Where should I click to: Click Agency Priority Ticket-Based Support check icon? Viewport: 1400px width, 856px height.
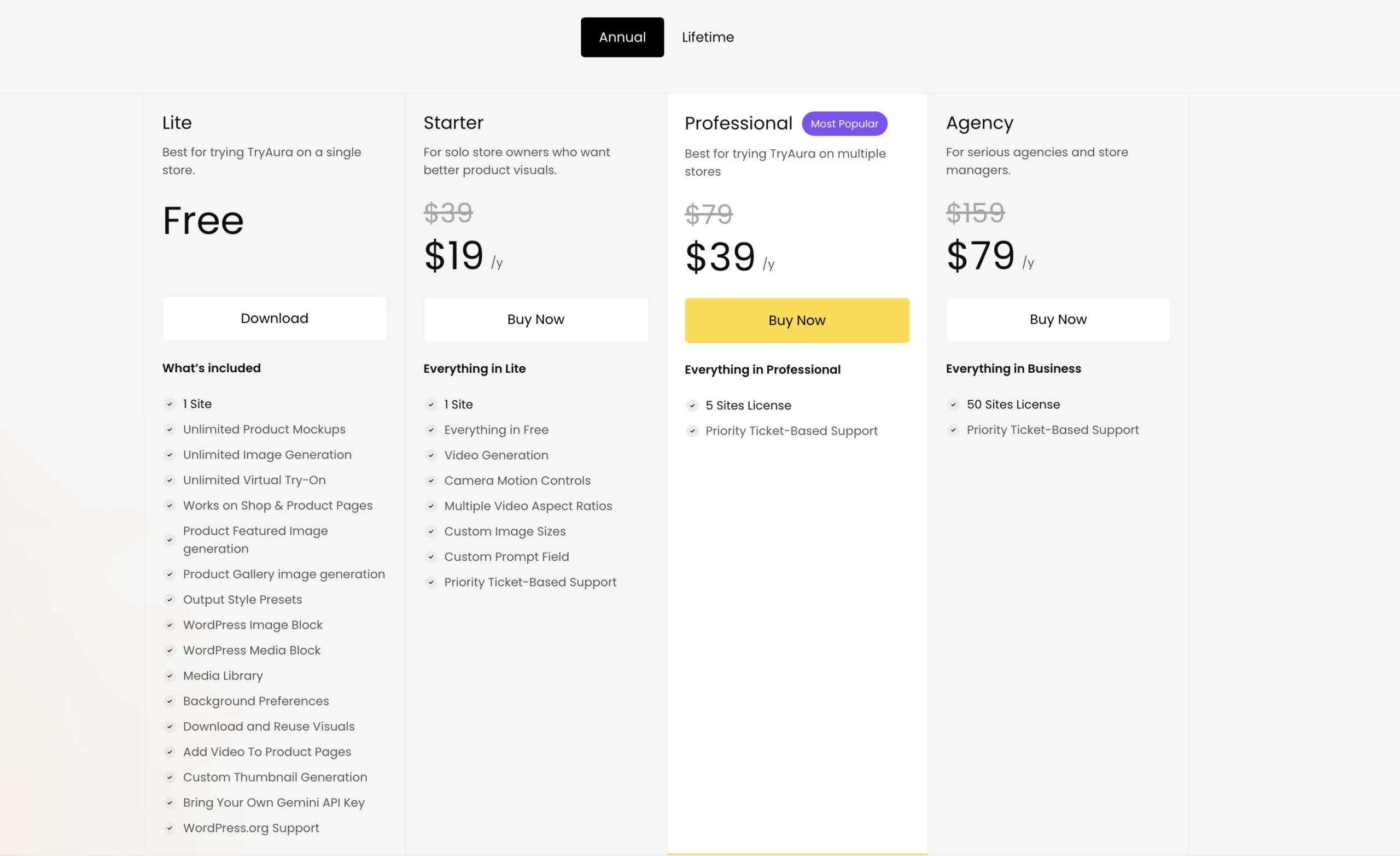(x=953, y=430)
